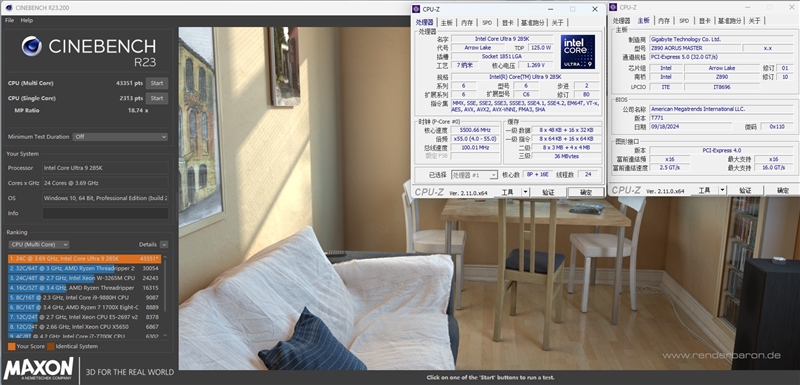Click the Z890 AORUS MASTER model field
Screen dimensions: 800x385
tap(694, 48)
